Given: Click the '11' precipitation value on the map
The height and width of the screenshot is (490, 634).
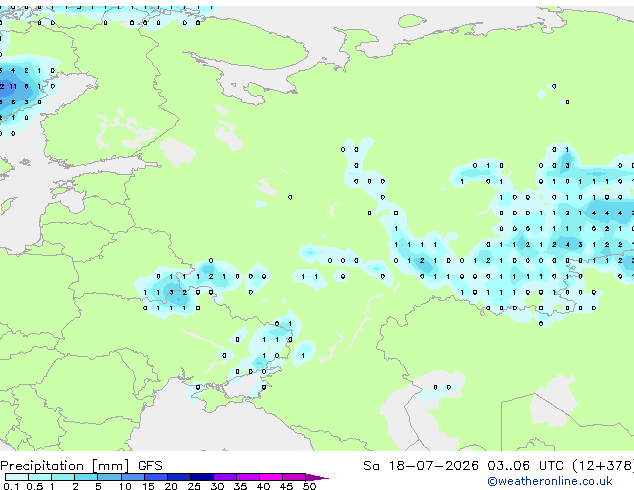Looking at the screenshot, I should (x=13, y=86).
